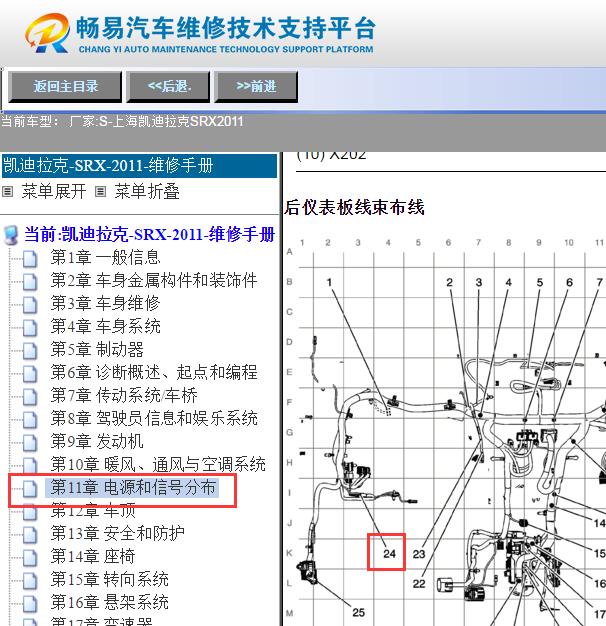This screenshot has height=626, width=606.
Task: Click the 菜单展开 list icon
Action: point(7,192)
